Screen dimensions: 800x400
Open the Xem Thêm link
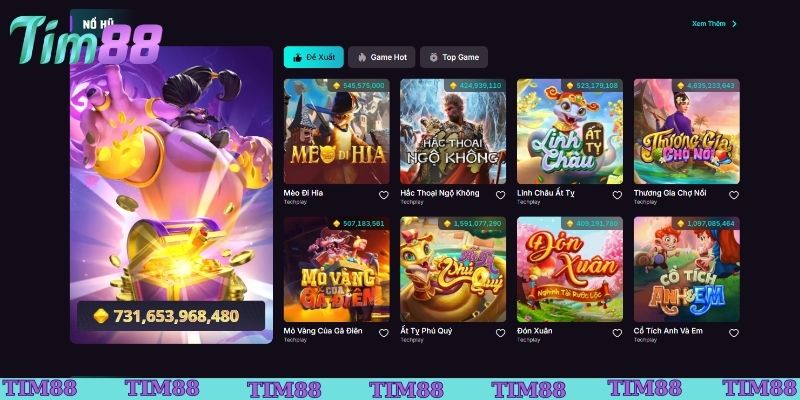708,23
